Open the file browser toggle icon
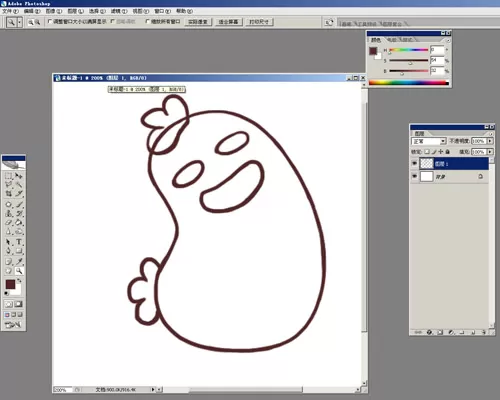Viewport: 500px width, 400px height. (x=329, y=22)
